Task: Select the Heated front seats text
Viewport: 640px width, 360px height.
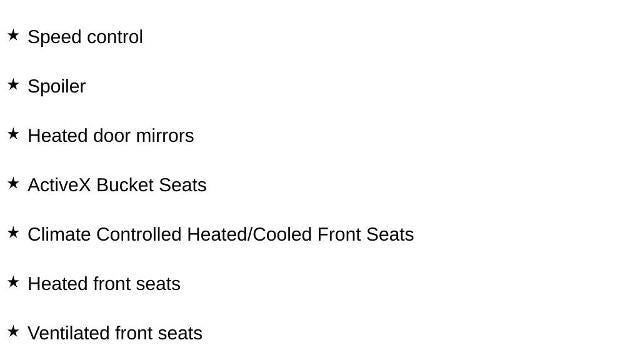Action: [x=104, y=284]
